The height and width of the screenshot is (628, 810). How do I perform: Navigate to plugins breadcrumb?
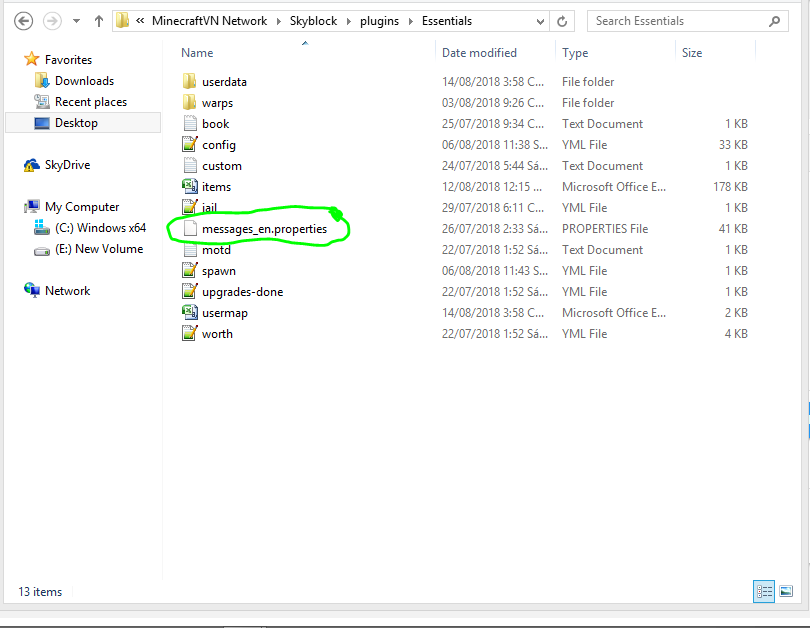click(x=379, y=21)
